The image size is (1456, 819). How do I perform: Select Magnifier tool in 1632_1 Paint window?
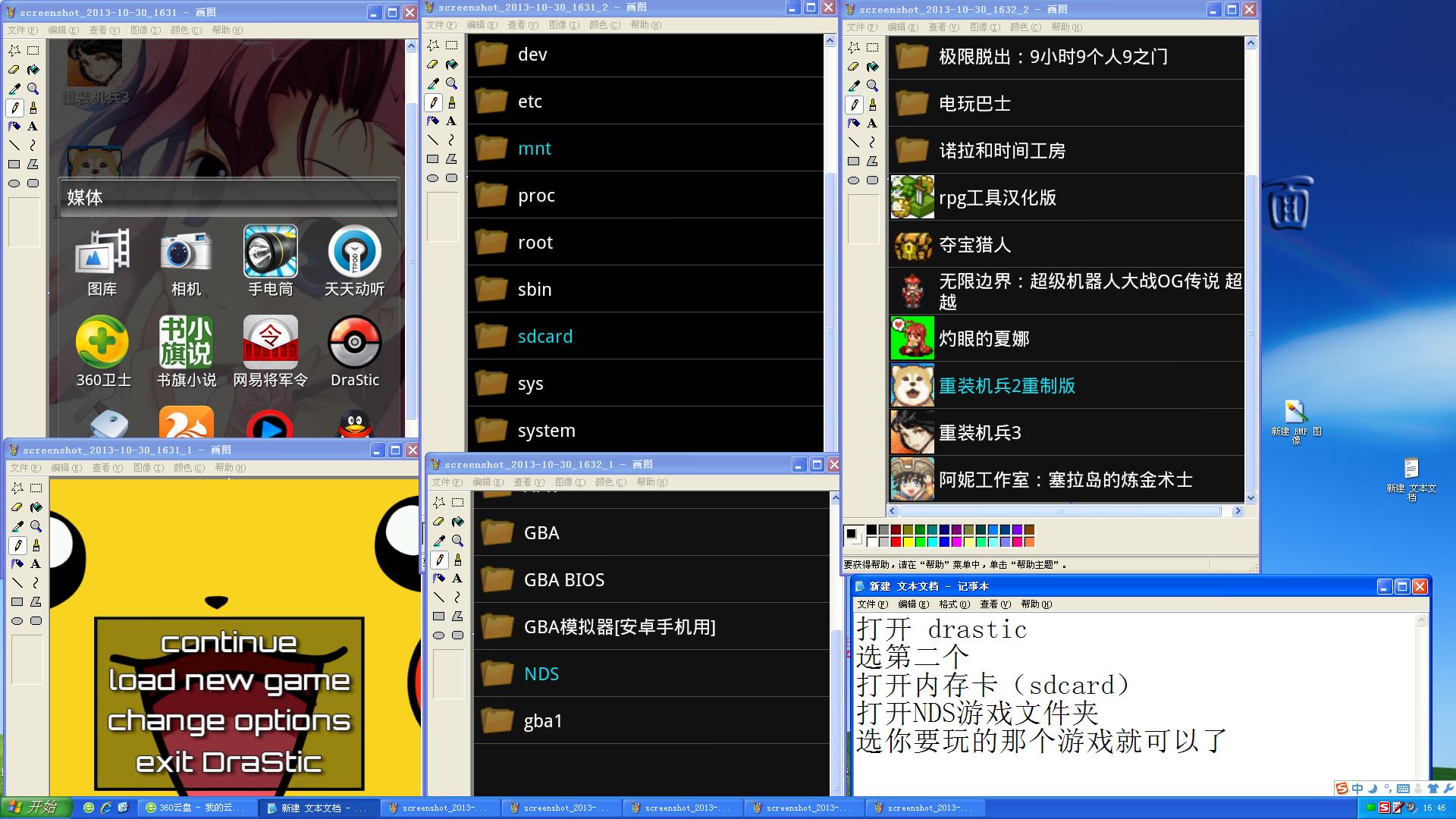pos(457,541)
